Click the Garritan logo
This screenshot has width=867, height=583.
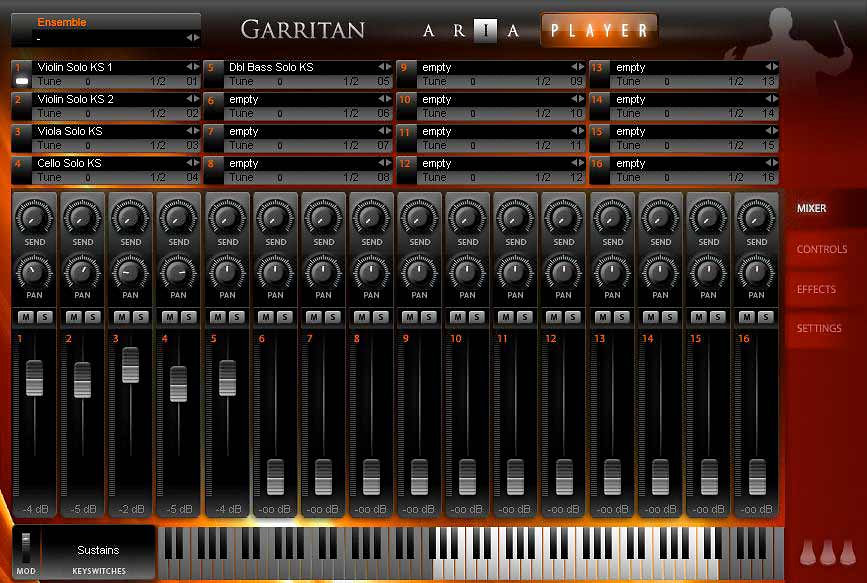pos(302,30)
